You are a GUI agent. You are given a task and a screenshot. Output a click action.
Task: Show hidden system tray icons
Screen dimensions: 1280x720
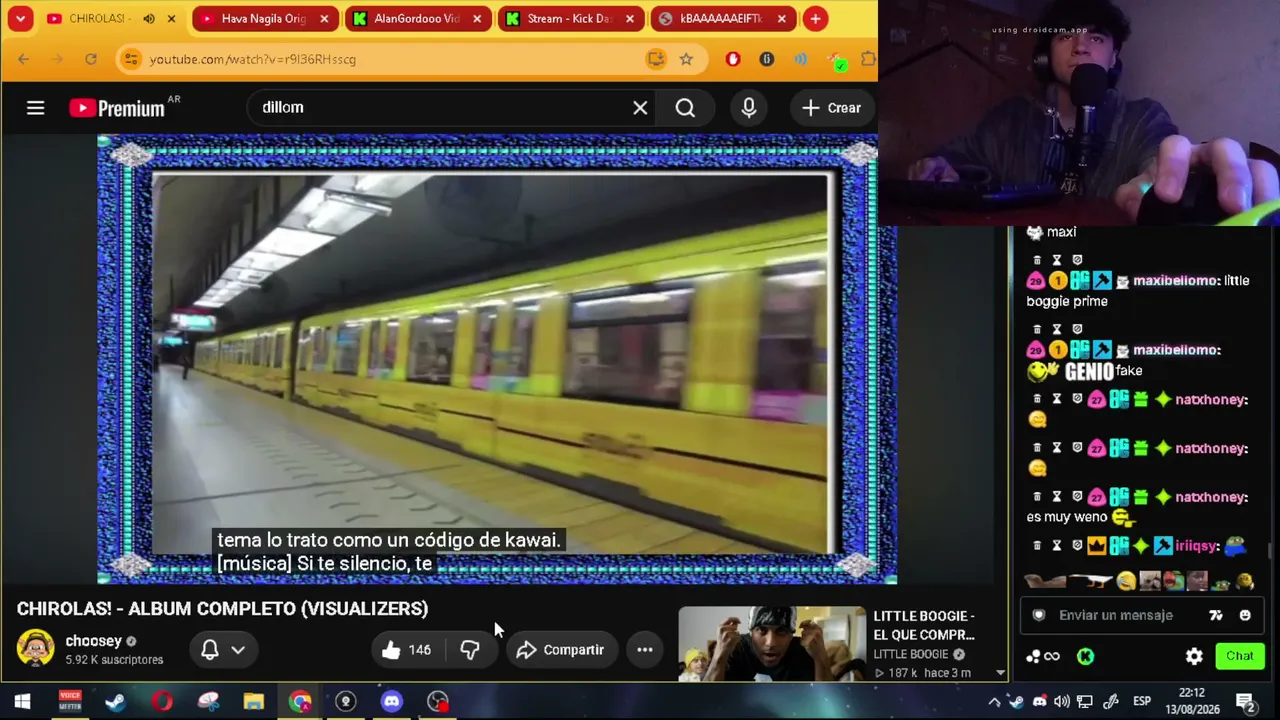coord(994,701)
